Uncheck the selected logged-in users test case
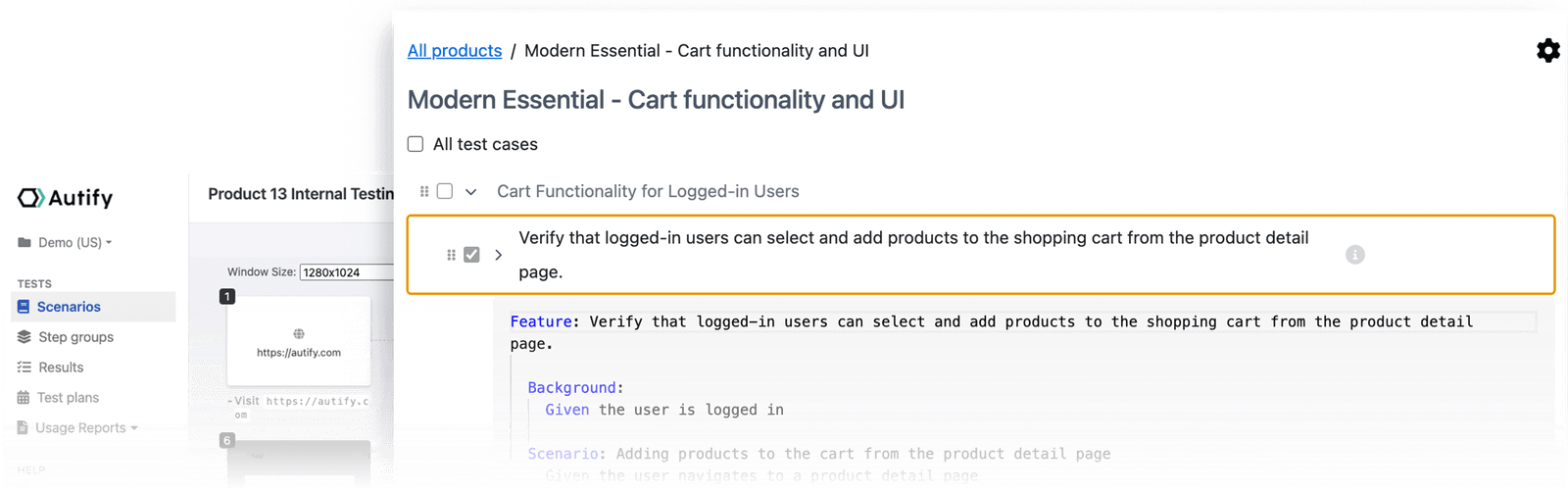This screenshot has height=491, width=1568. (x=471, y=255)
